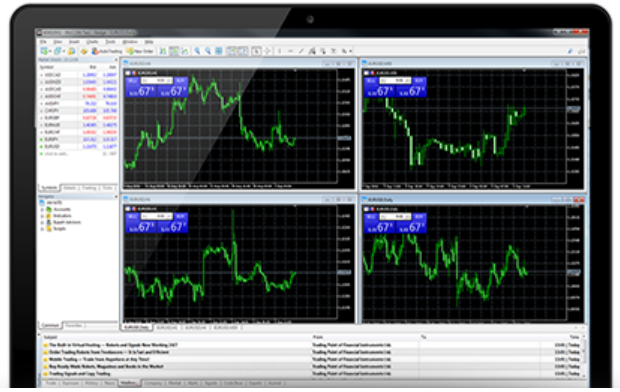Screen dimensions: 620x392
Task: Select the arrows drawing tool
Action: point(344,51)
